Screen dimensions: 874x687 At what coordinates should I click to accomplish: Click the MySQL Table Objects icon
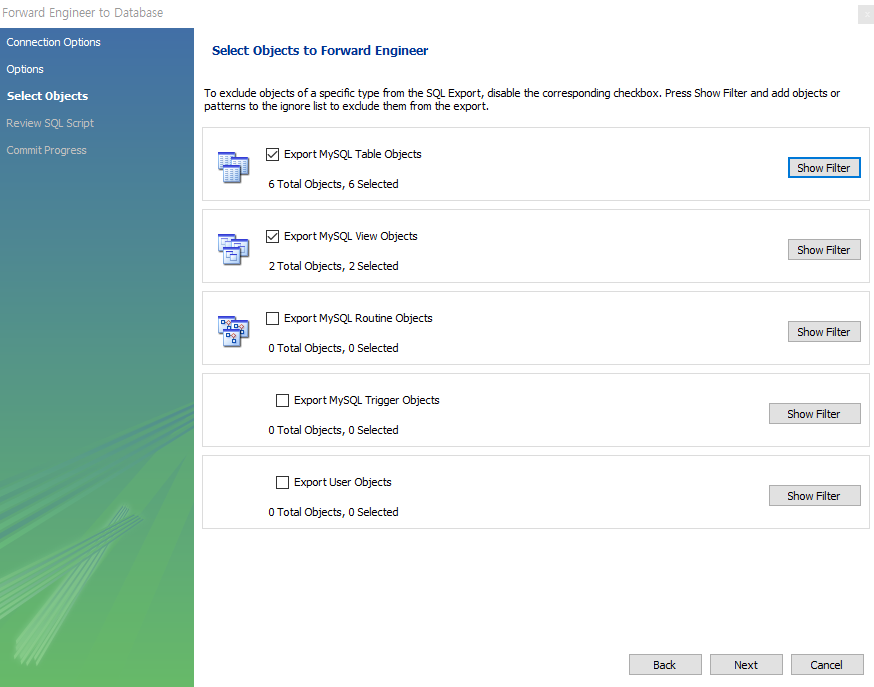[233, 167]
